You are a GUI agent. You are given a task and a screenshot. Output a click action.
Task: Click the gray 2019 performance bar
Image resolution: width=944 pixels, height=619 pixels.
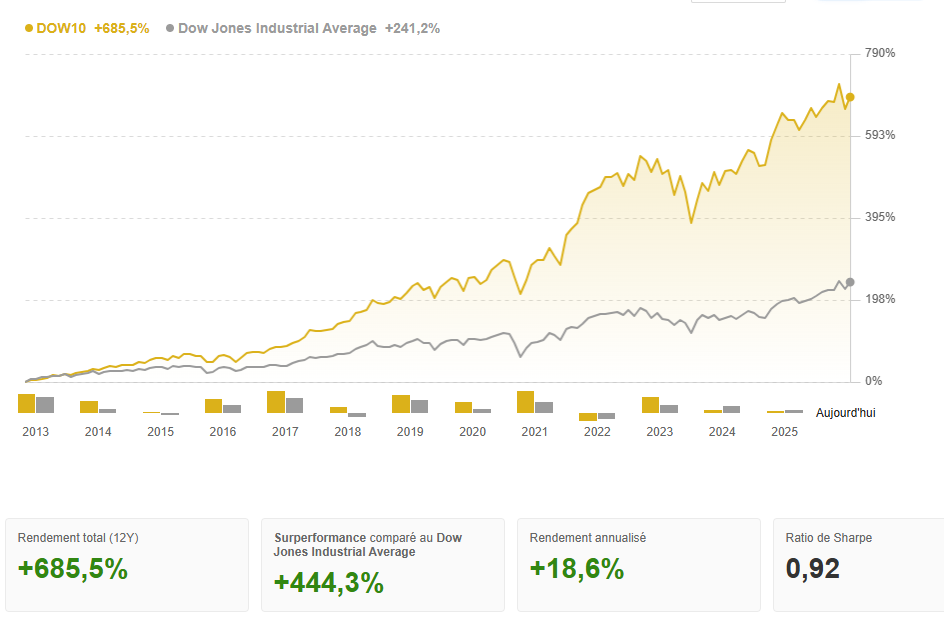tap(419, 406)
